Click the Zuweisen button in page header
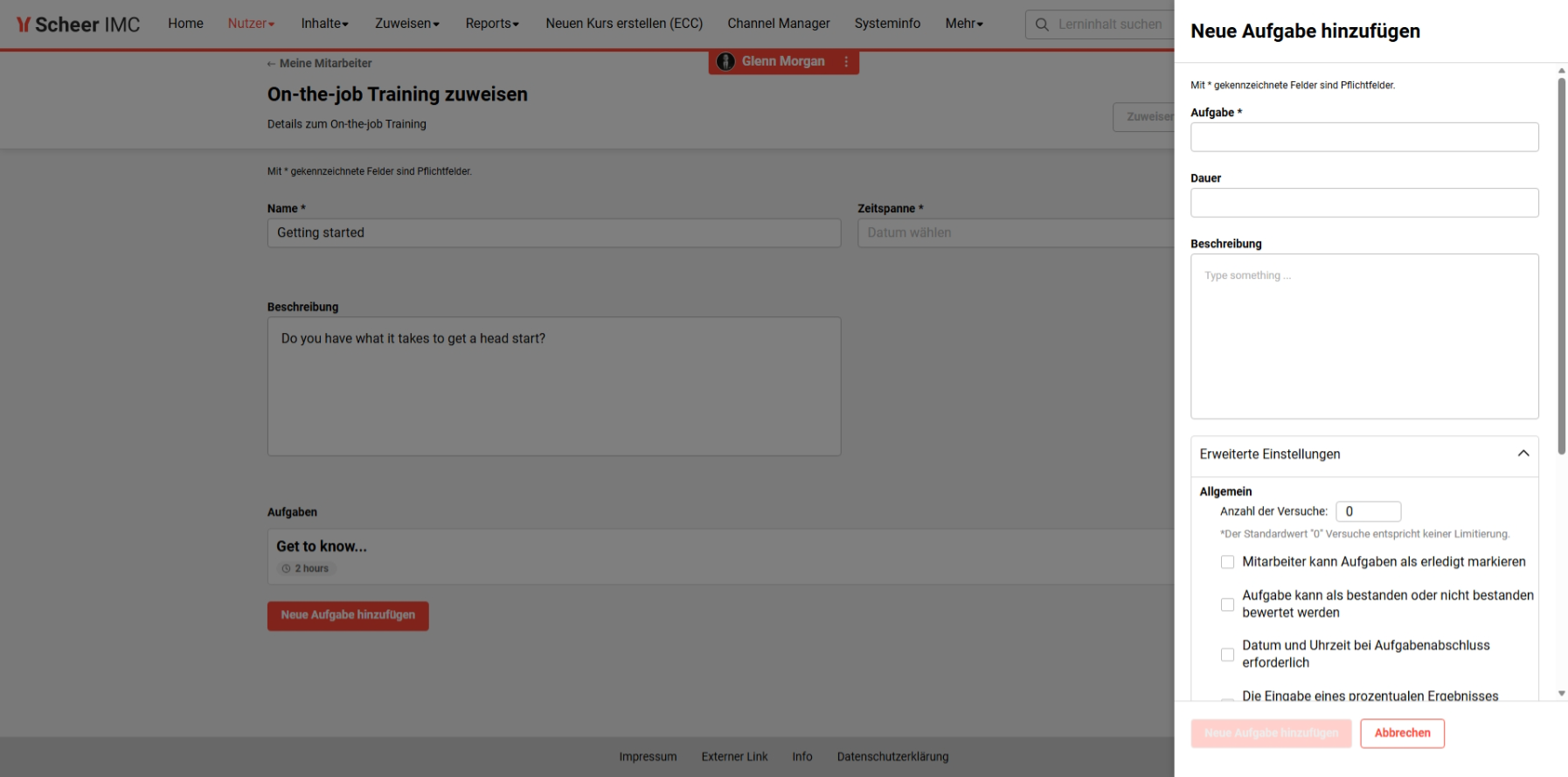The image size is (1568, 777). pyautogui.click(x=1143, y=117)
